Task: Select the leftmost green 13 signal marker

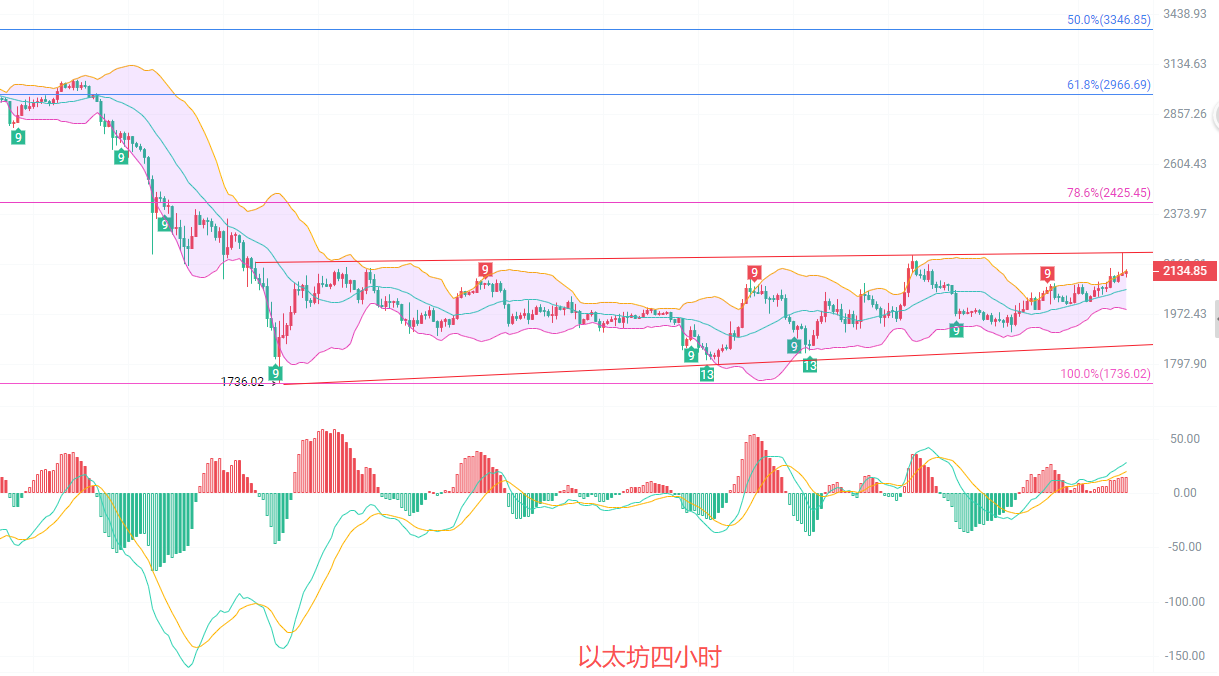Action: [707, 374]
